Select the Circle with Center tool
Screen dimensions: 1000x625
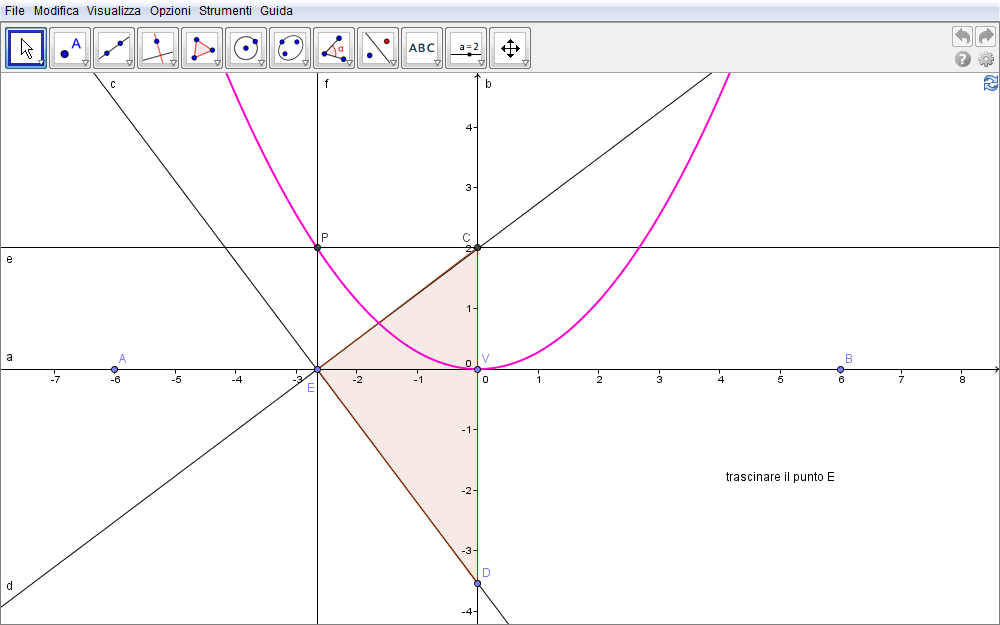click(246, 47)
